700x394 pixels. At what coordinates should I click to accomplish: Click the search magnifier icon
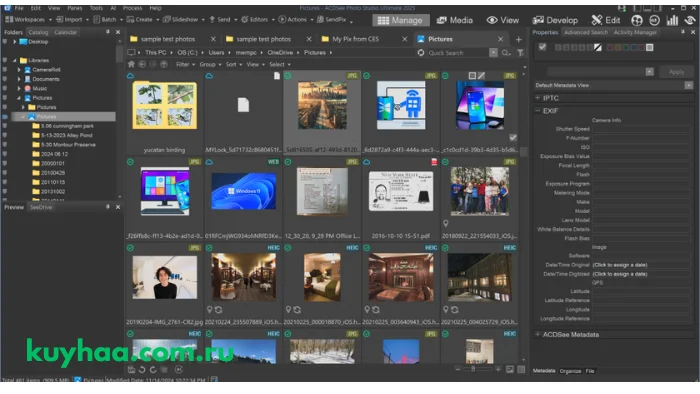click(x=505, y=53)
